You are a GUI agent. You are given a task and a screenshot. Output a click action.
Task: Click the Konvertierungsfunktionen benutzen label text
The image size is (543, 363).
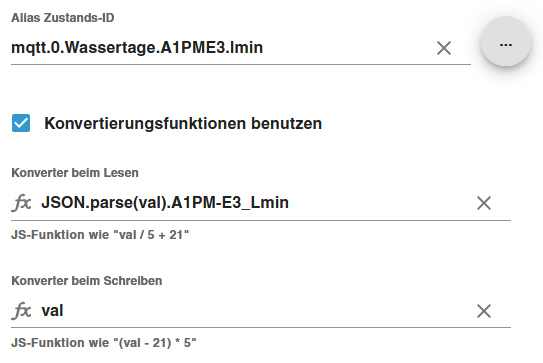pos(183,123)
